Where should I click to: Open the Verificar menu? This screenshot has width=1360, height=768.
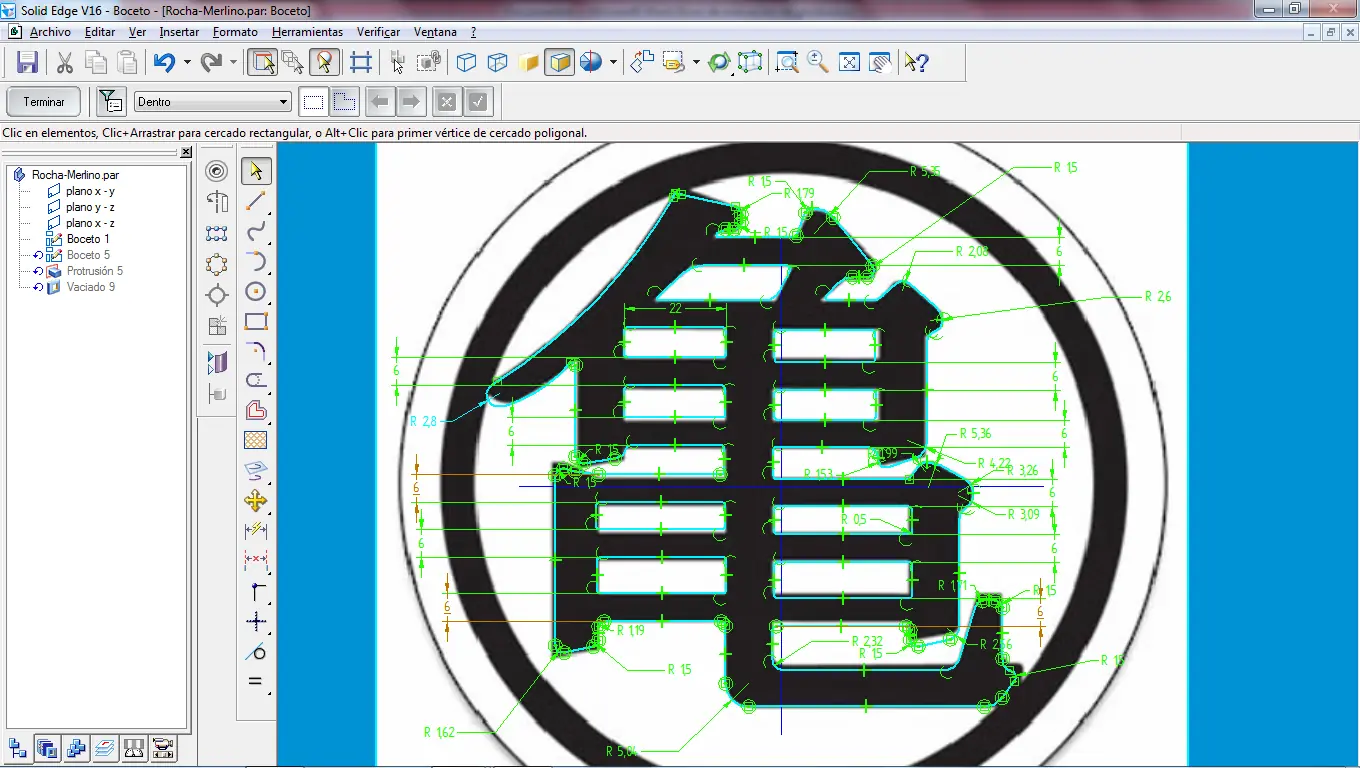378,31
